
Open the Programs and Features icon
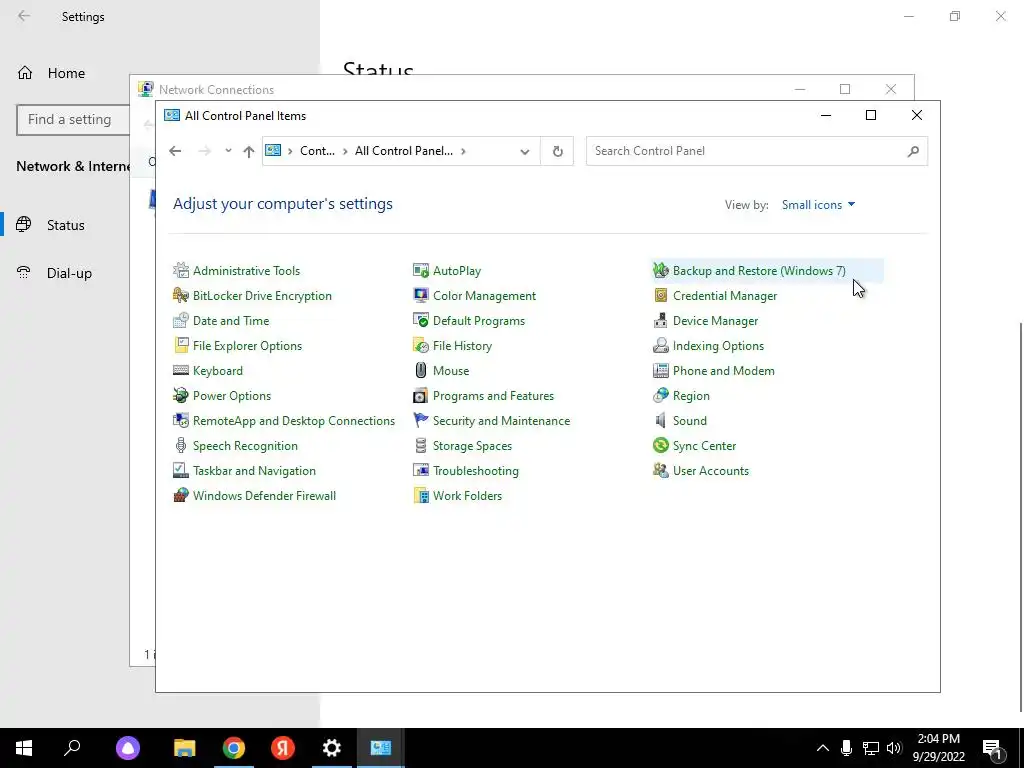point(421,396)
